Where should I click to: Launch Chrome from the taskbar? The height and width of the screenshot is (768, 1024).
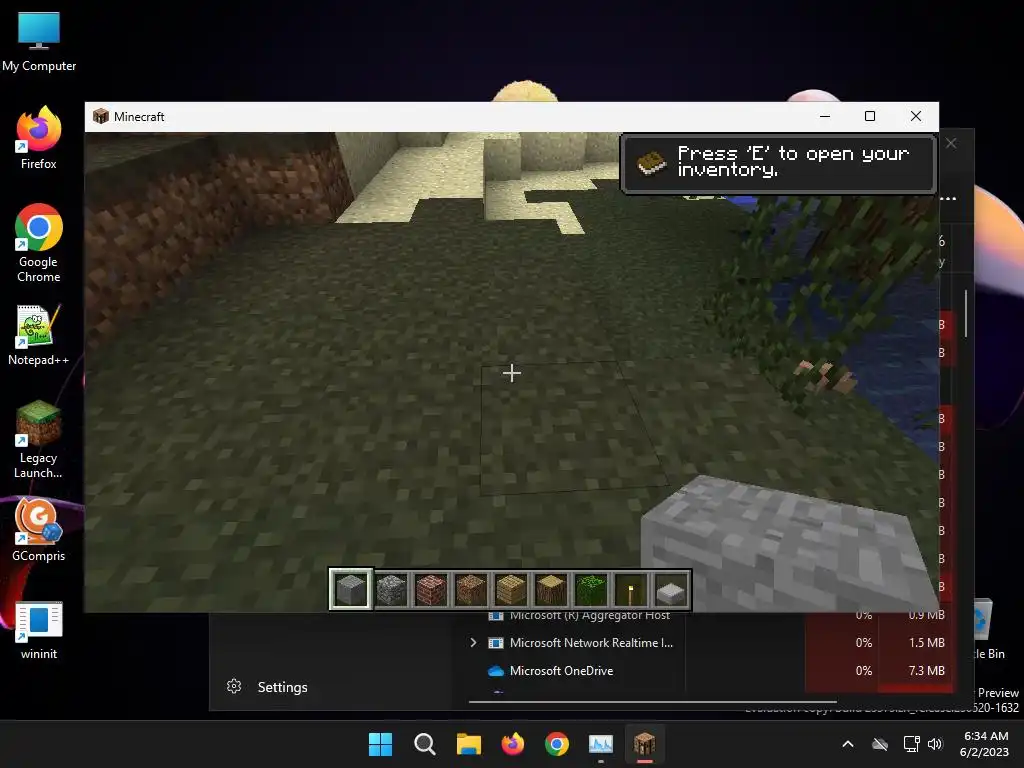[556, 744]
